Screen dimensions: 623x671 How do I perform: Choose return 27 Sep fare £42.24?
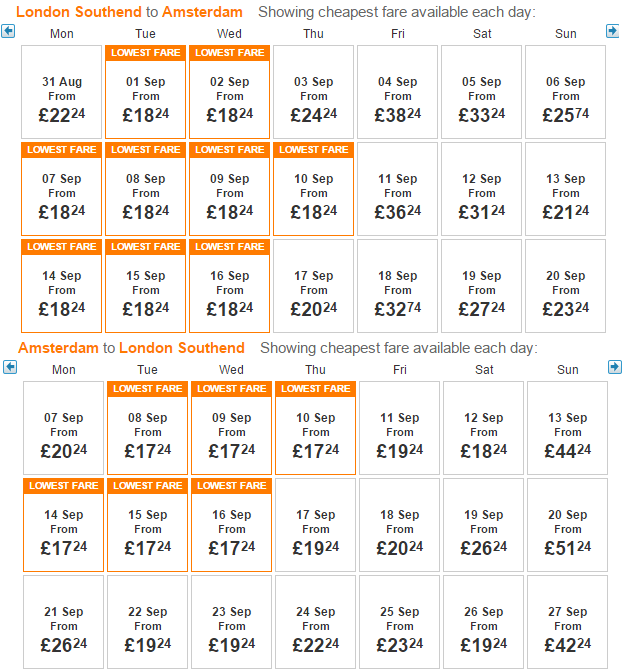coord(567,622)
